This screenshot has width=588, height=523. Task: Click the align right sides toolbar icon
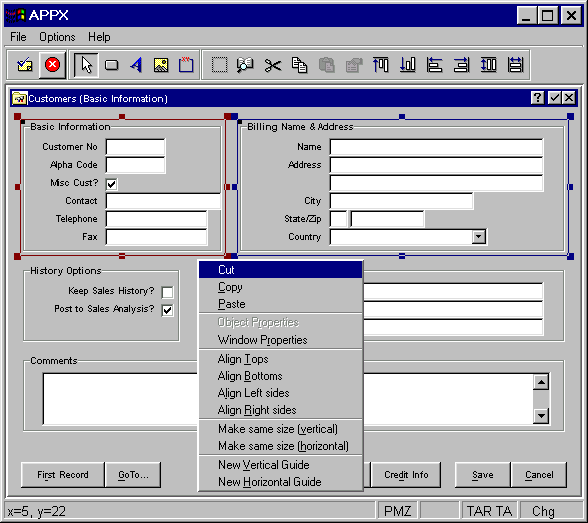click(462, 65)
